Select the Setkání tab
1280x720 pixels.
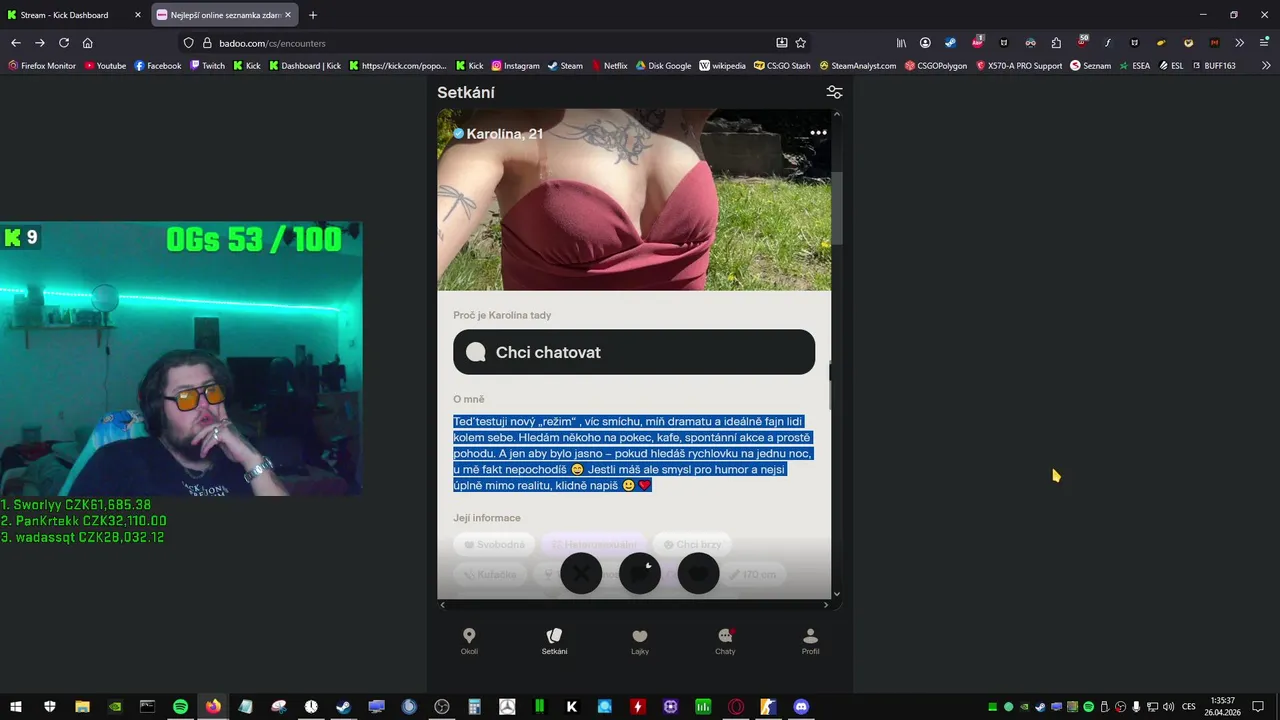pyautogui.click(x=554, y=641)
